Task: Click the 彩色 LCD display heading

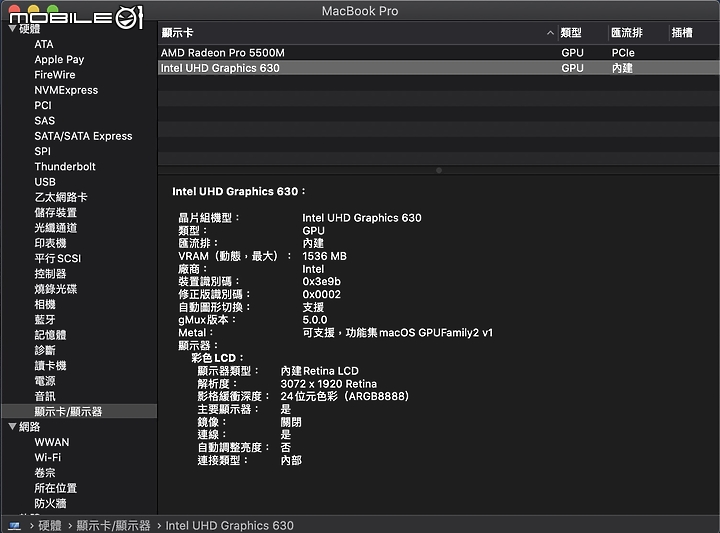Action: [217, 358]
